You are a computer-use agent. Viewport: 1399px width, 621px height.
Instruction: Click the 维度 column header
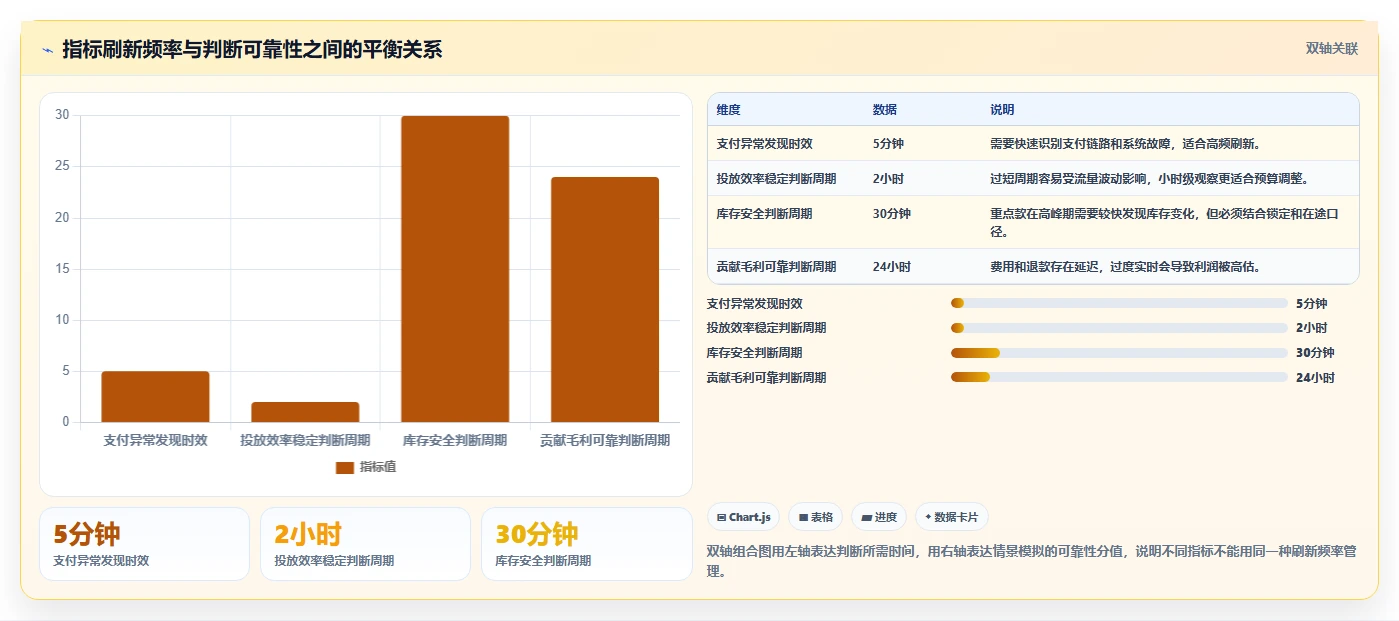[729, 109]
